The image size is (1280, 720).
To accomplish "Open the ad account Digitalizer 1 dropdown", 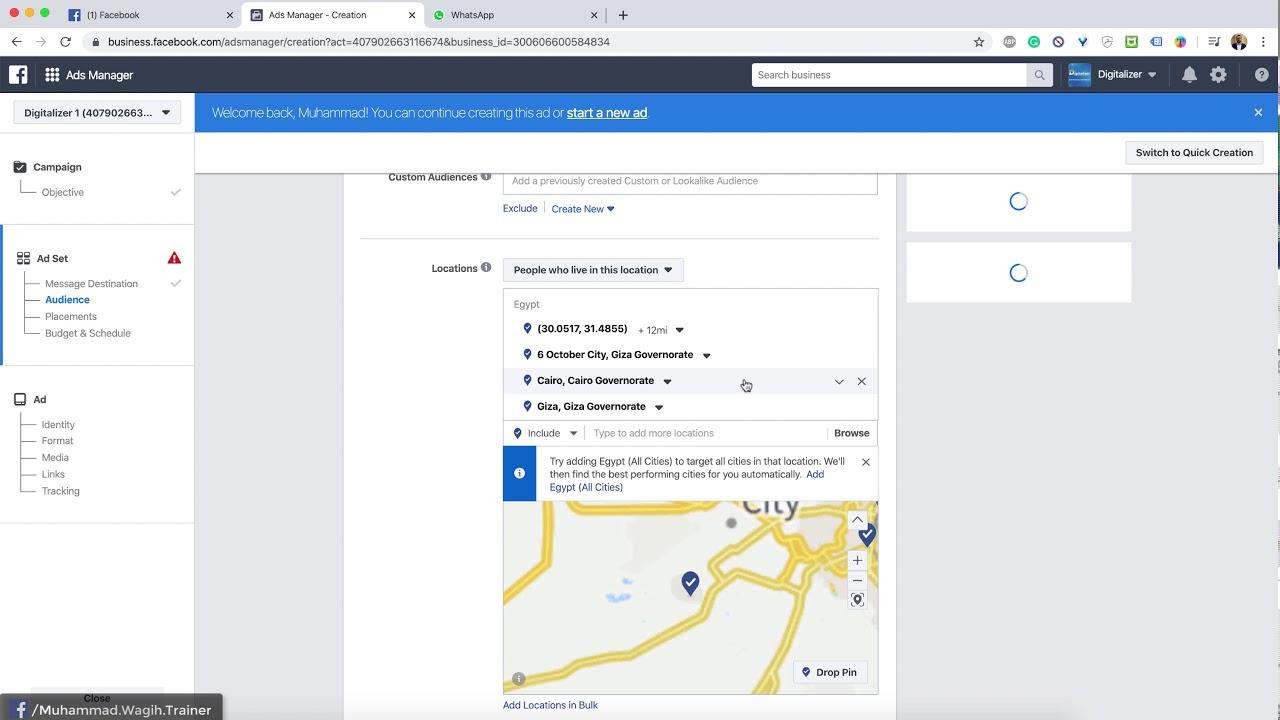I will pyautogui.click(x=97, y=113).
